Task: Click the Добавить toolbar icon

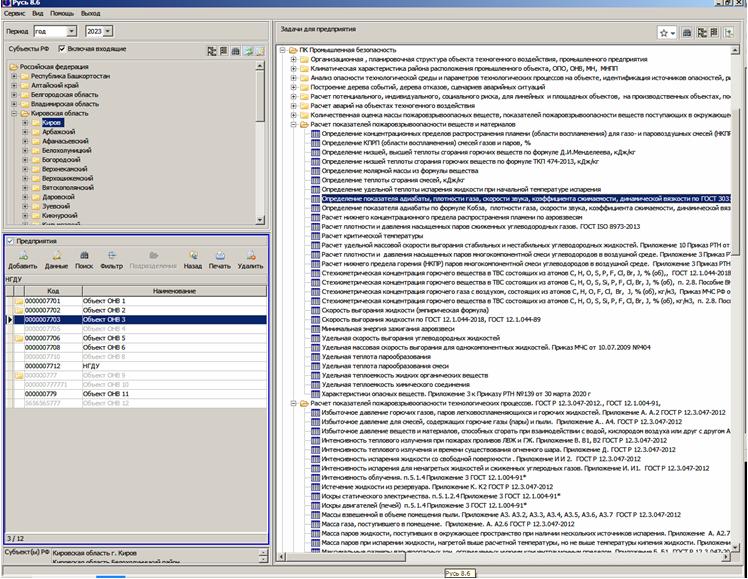Action: 22,256
